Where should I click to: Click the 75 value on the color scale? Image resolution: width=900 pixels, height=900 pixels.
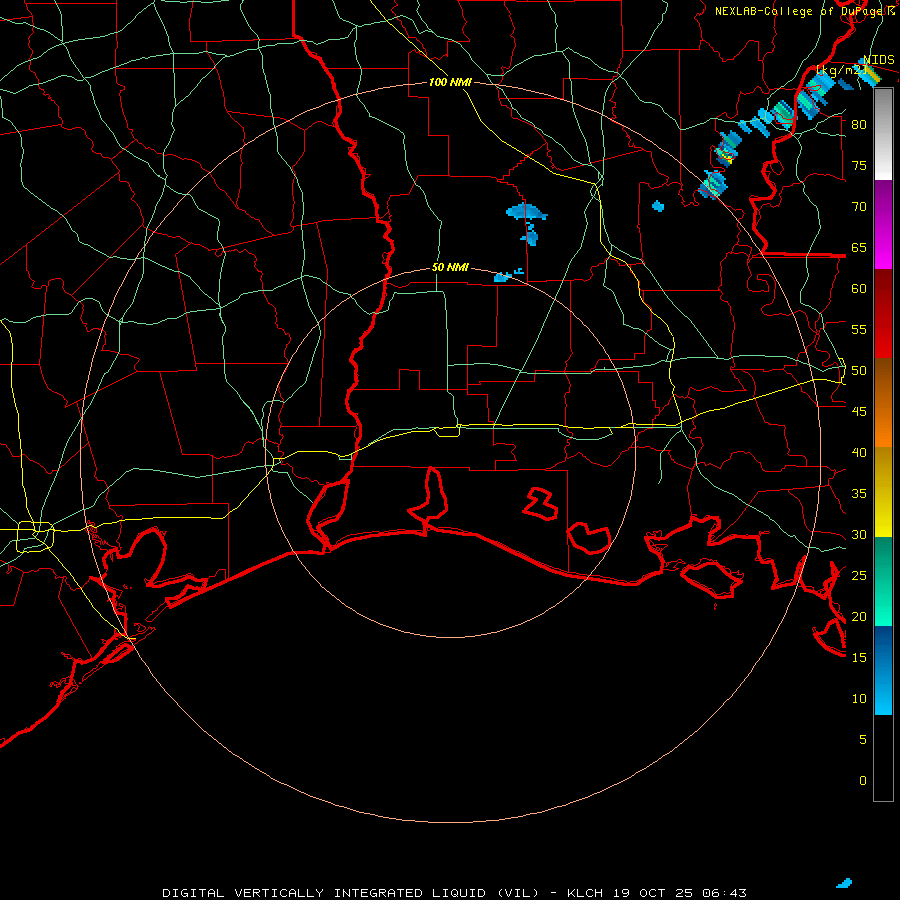coord(859,165)
